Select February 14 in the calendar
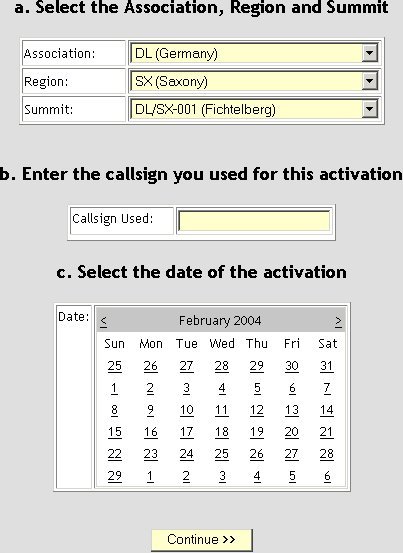Viewport: 403px width, 553px height. click(326, 410)
